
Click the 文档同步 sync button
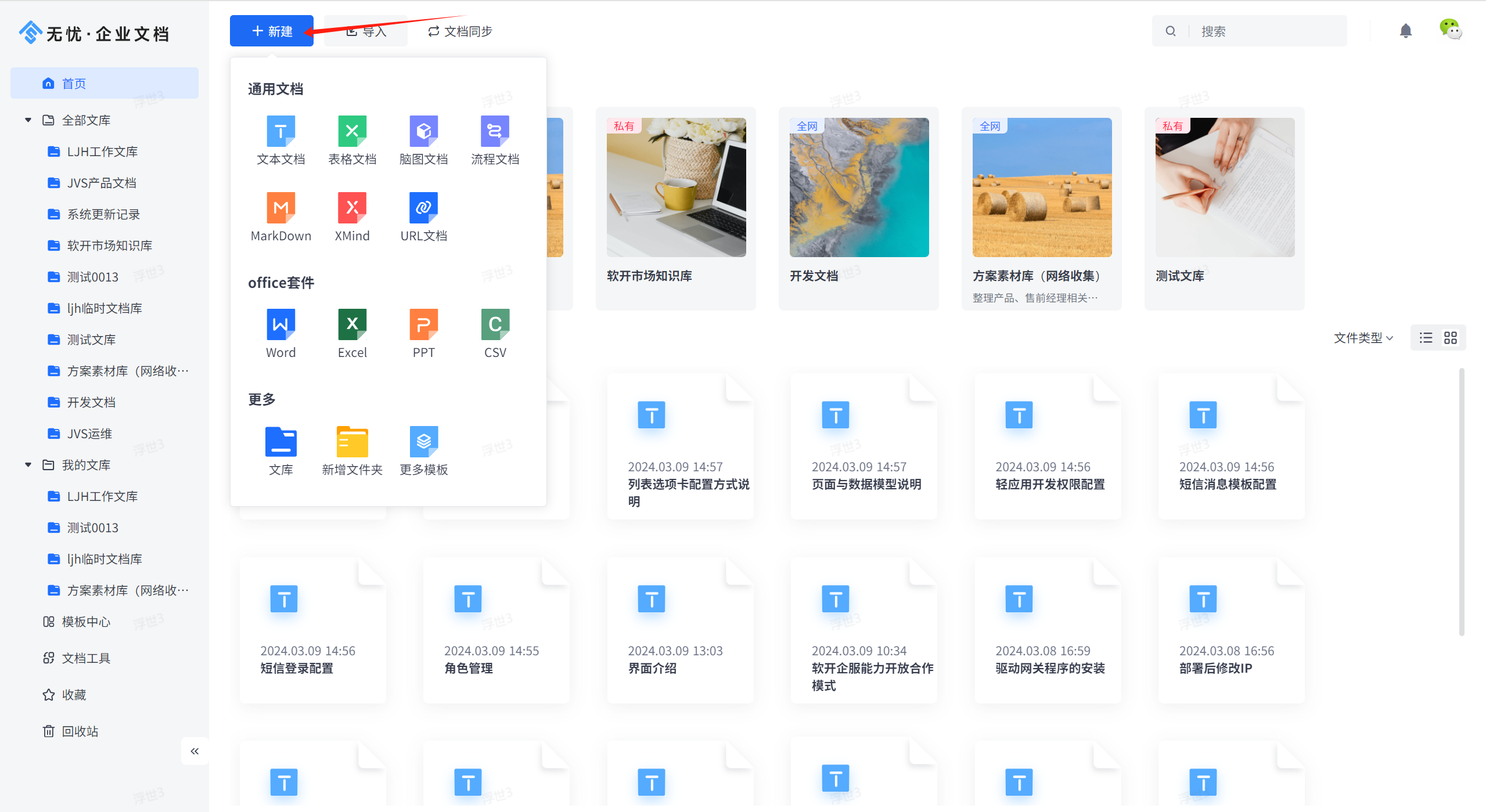click(460, 31)
